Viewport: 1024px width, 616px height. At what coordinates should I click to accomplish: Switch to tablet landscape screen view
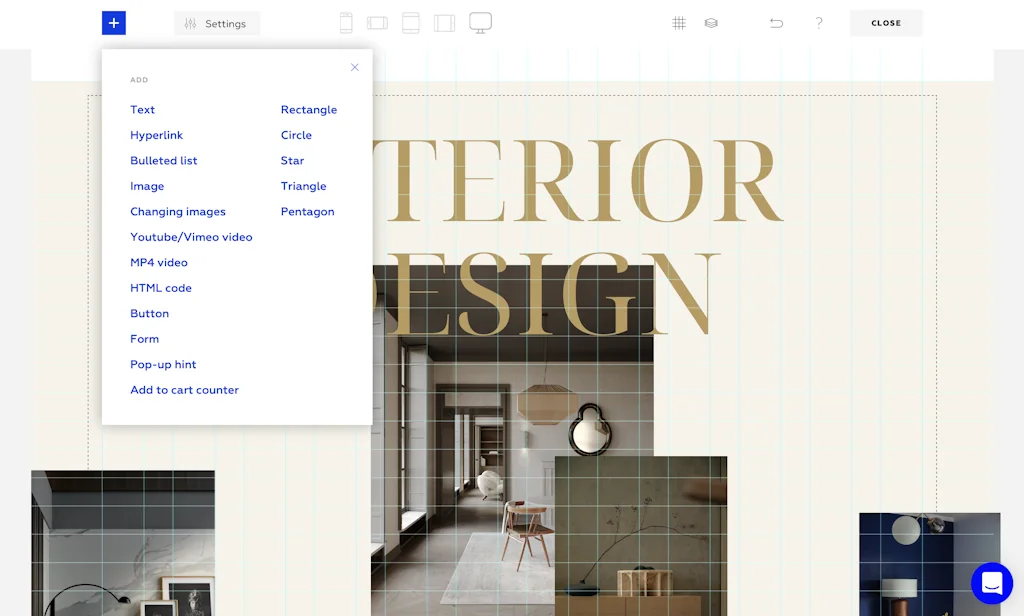[444, 23]
